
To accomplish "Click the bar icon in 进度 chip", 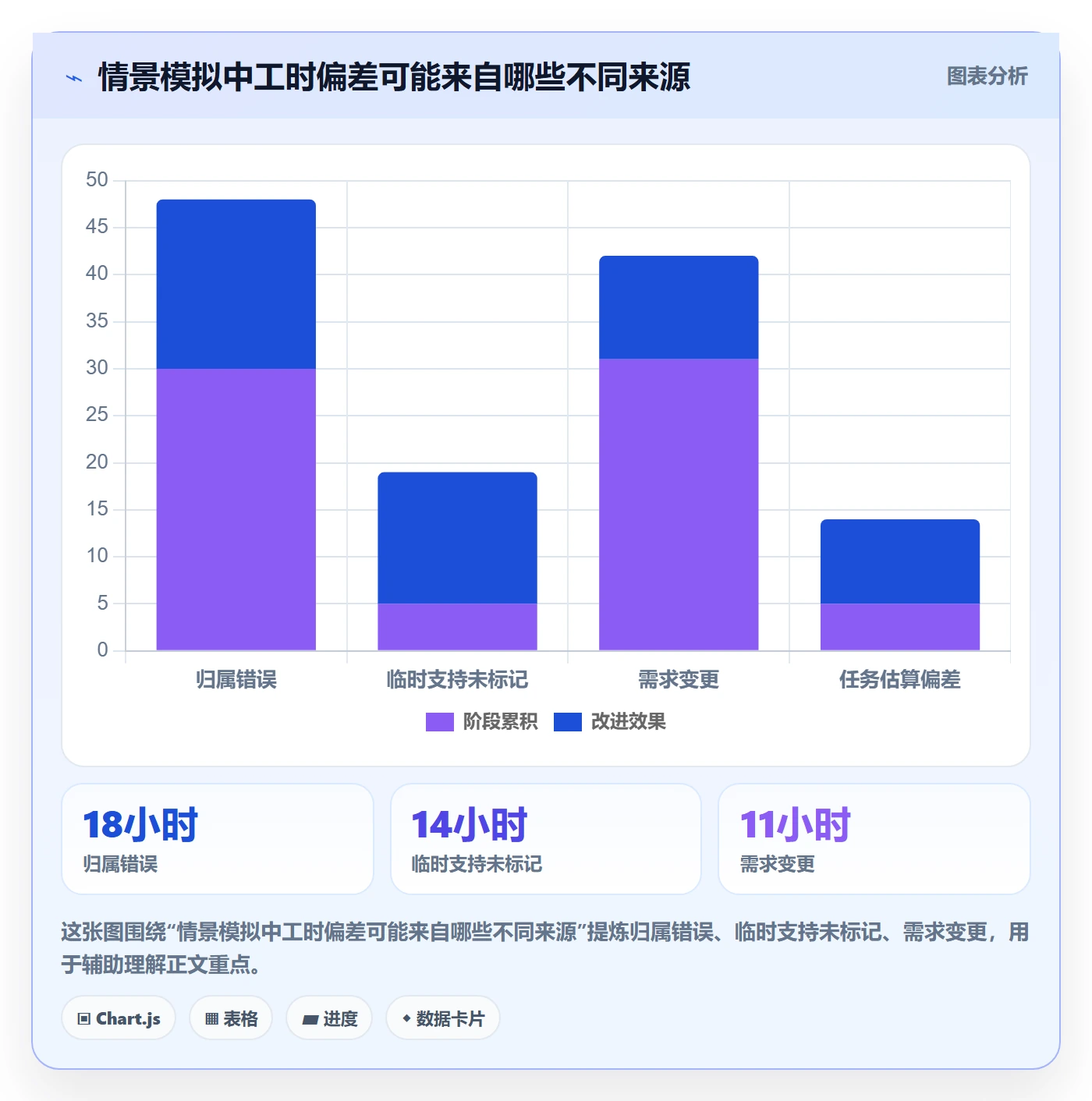I will click(x=310, y=1020).
